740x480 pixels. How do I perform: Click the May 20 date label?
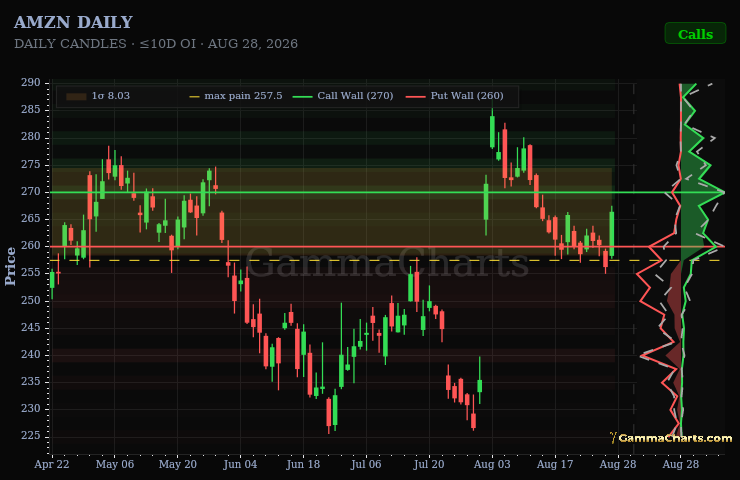[x=177, y=464]
